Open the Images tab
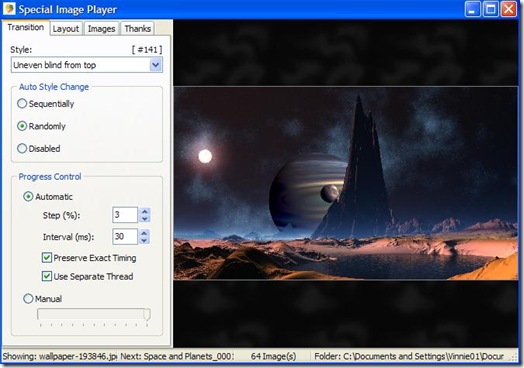Screen dimensions: 524x368 [x=101, y=29]
